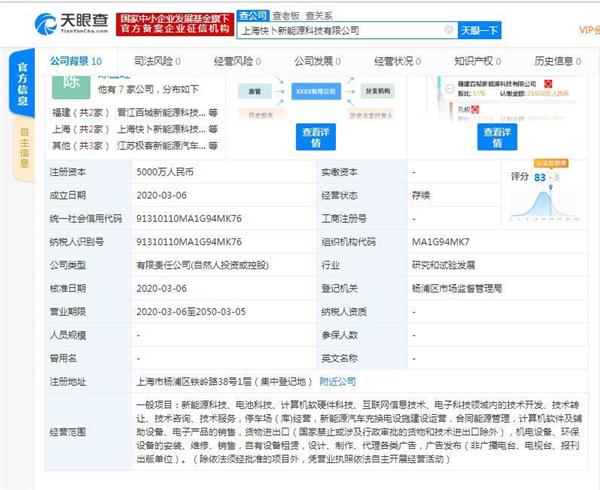Screen dimensions: 600x490
Task: Select the 查老板 search tab
Action: 285,16
